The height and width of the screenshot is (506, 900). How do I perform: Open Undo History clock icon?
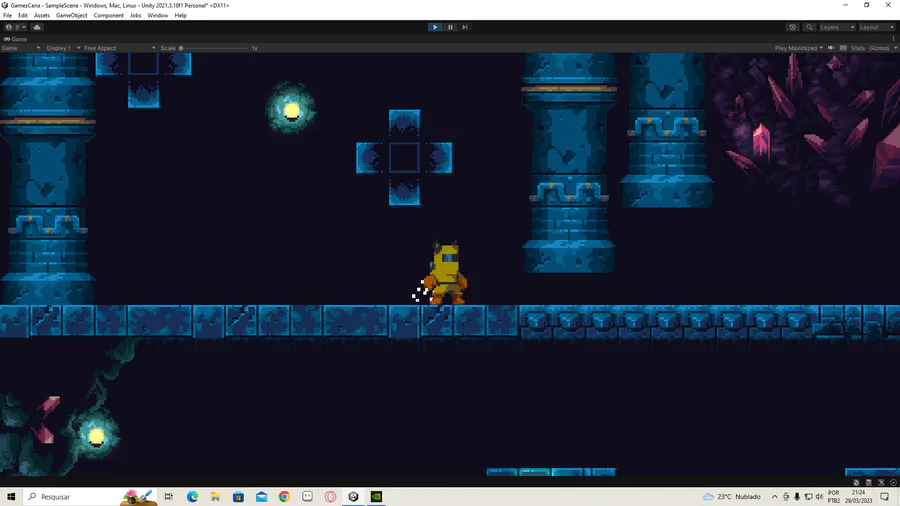(793, 27)
